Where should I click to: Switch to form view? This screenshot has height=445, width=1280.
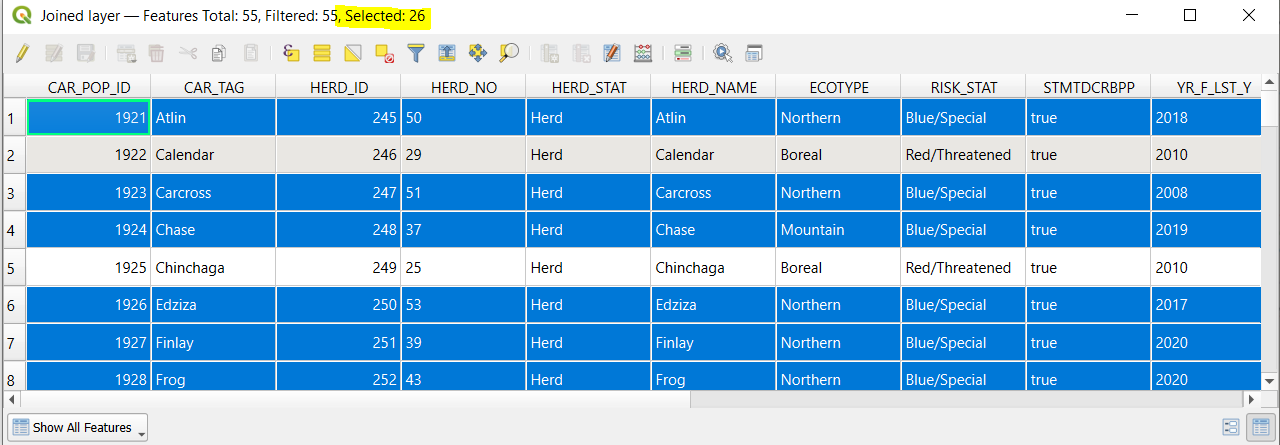point(1231,427)
